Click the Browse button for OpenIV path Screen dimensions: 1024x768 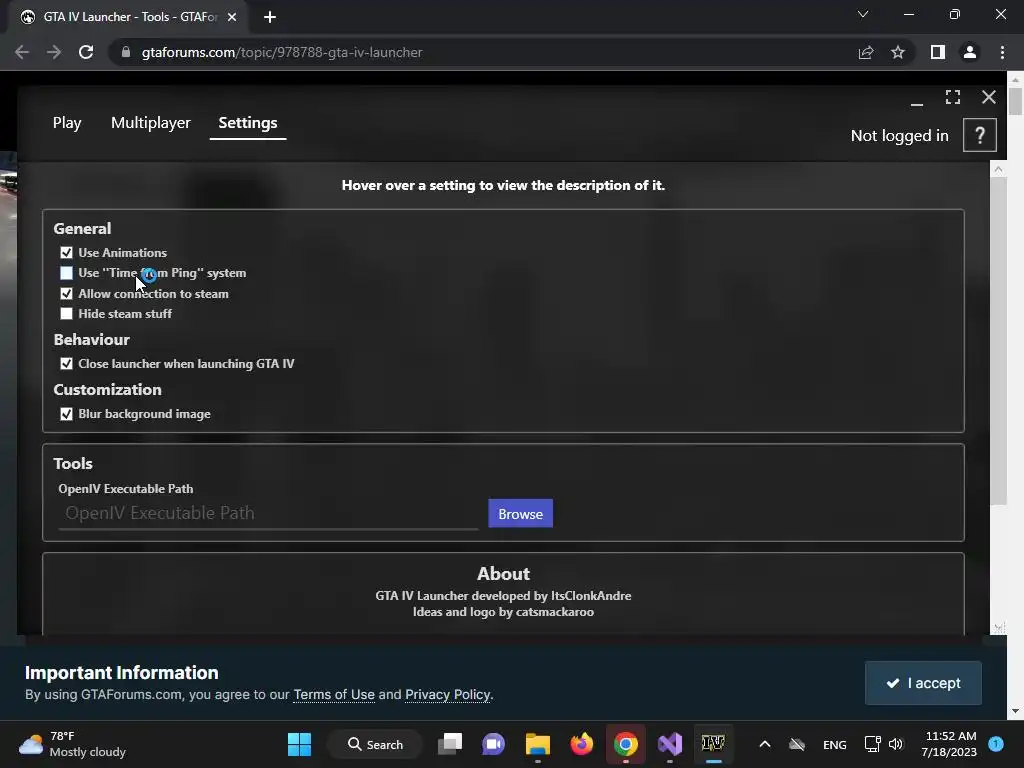point(520,514)
